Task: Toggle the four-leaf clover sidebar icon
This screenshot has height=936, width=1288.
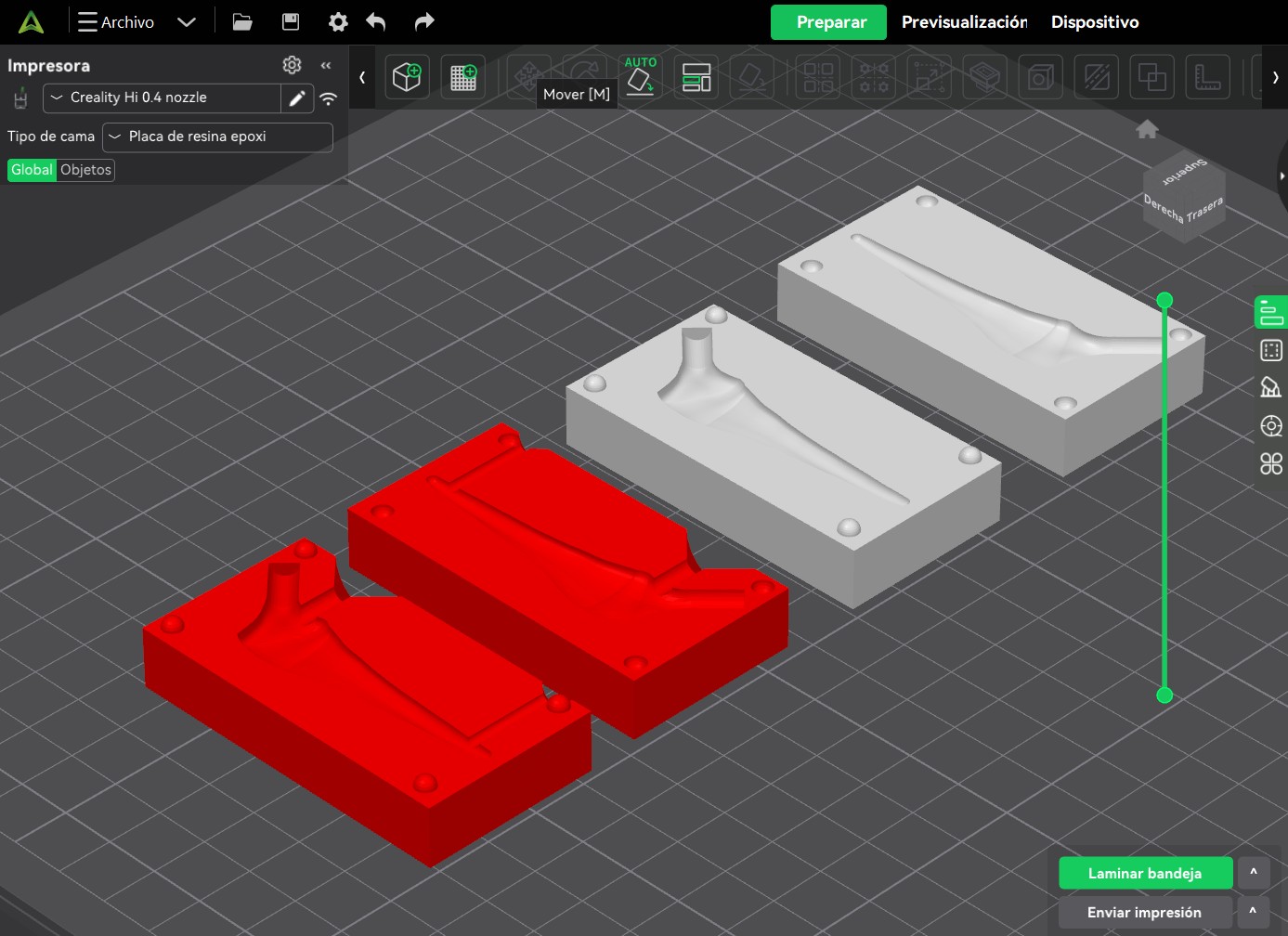Action: pyautogui.click(x=1271, y=463)
